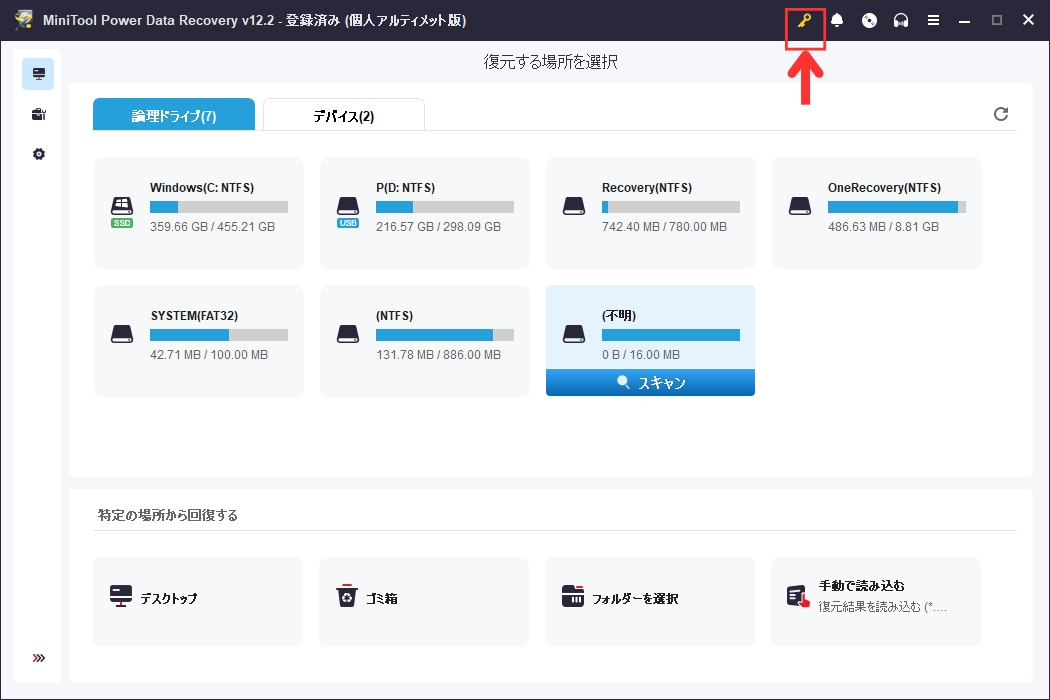Choose the フォルダーを選択 label
This screenshot has width=1050, height=700.
tap(635, 598)
